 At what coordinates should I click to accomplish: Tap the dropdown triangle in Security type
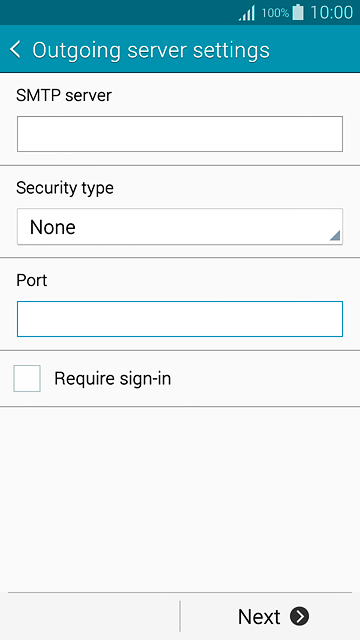coord(335,236)
